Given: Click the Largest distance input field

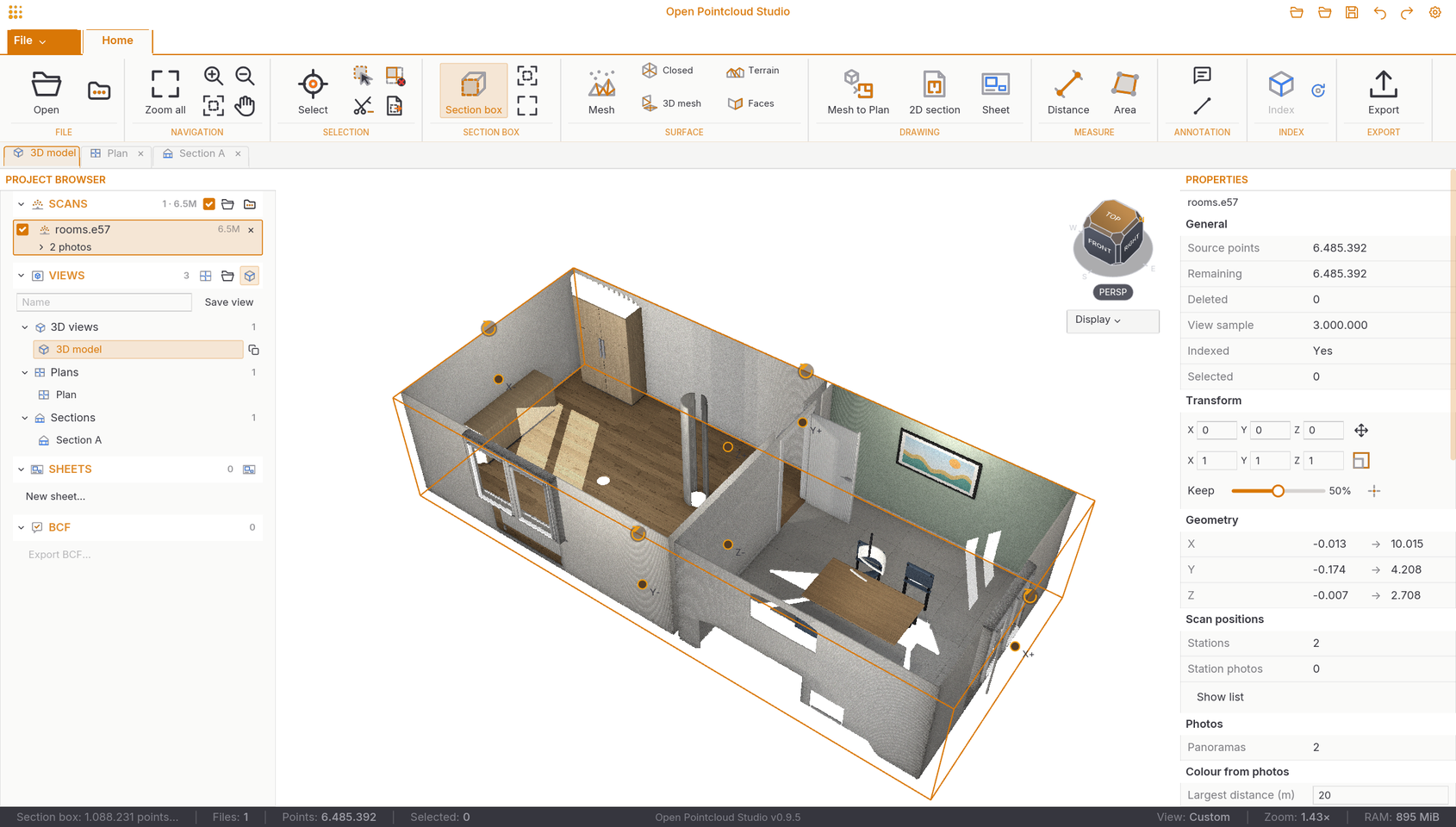Looking at the screenshot, I should point(1380,795).
